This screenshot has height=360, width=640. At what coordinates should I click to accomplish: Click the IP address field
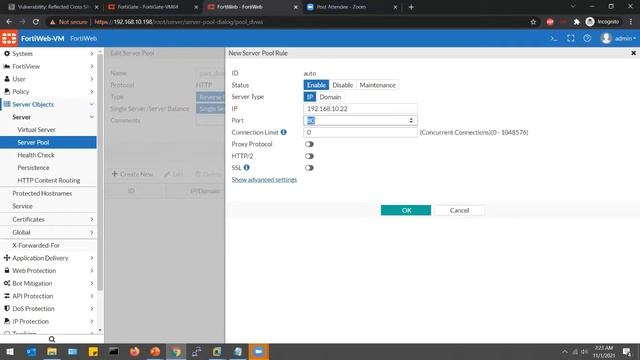click(360, 109)
